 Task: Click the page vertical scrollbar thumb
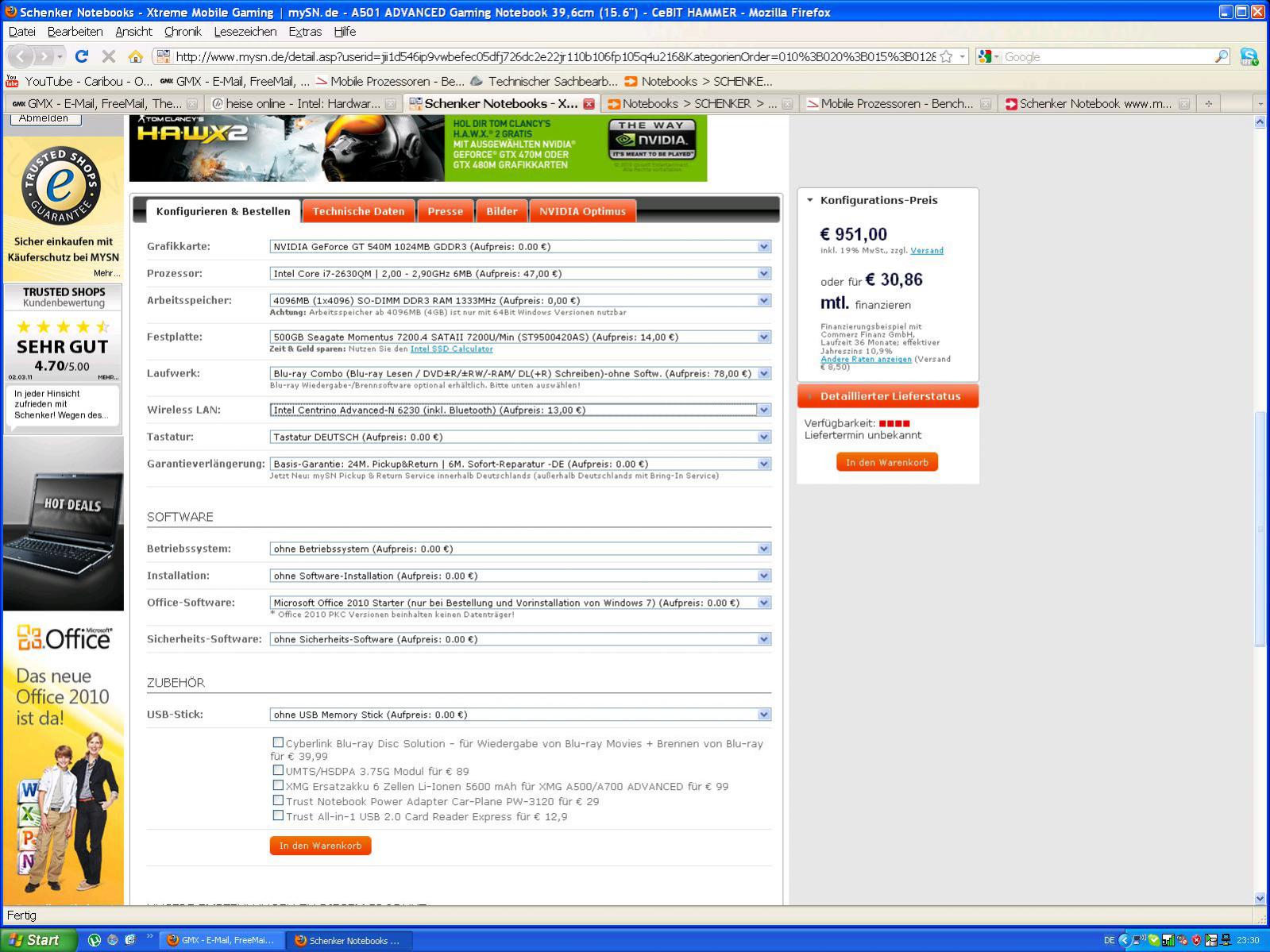1260,528
